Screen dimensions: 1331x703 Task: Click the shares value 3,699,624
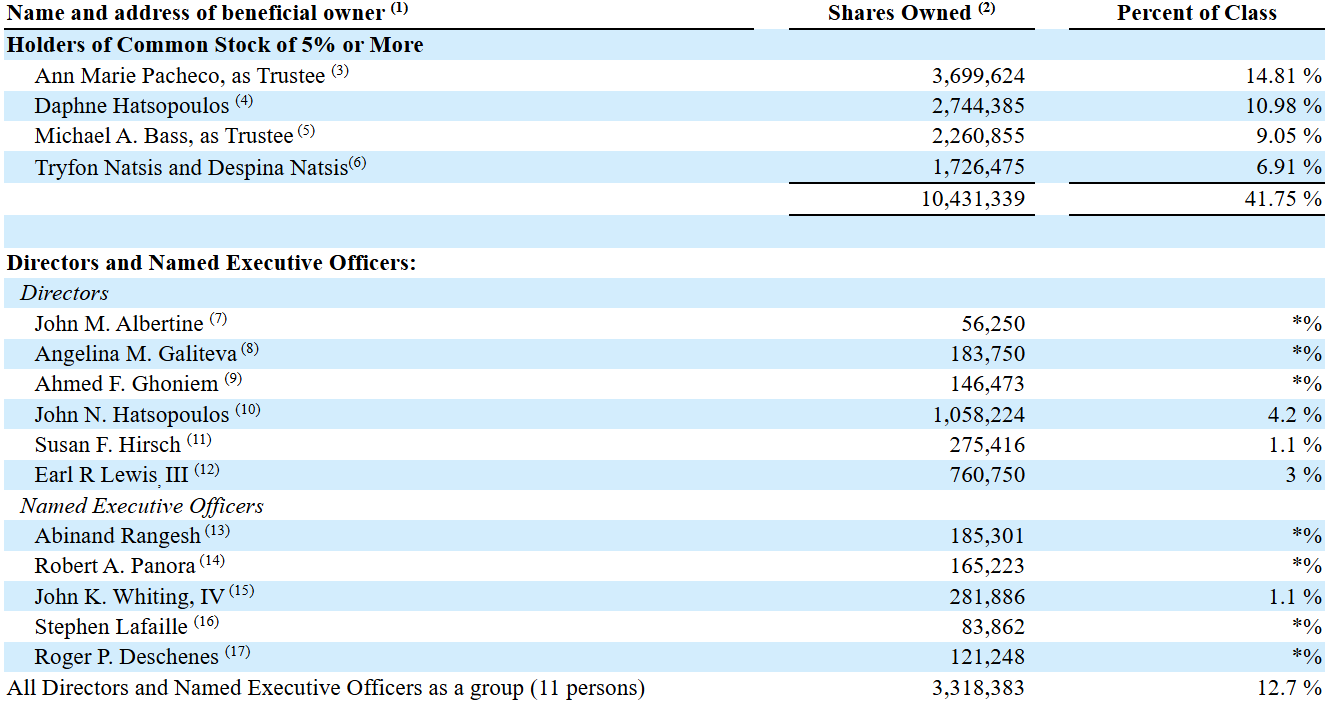point(978,76)
